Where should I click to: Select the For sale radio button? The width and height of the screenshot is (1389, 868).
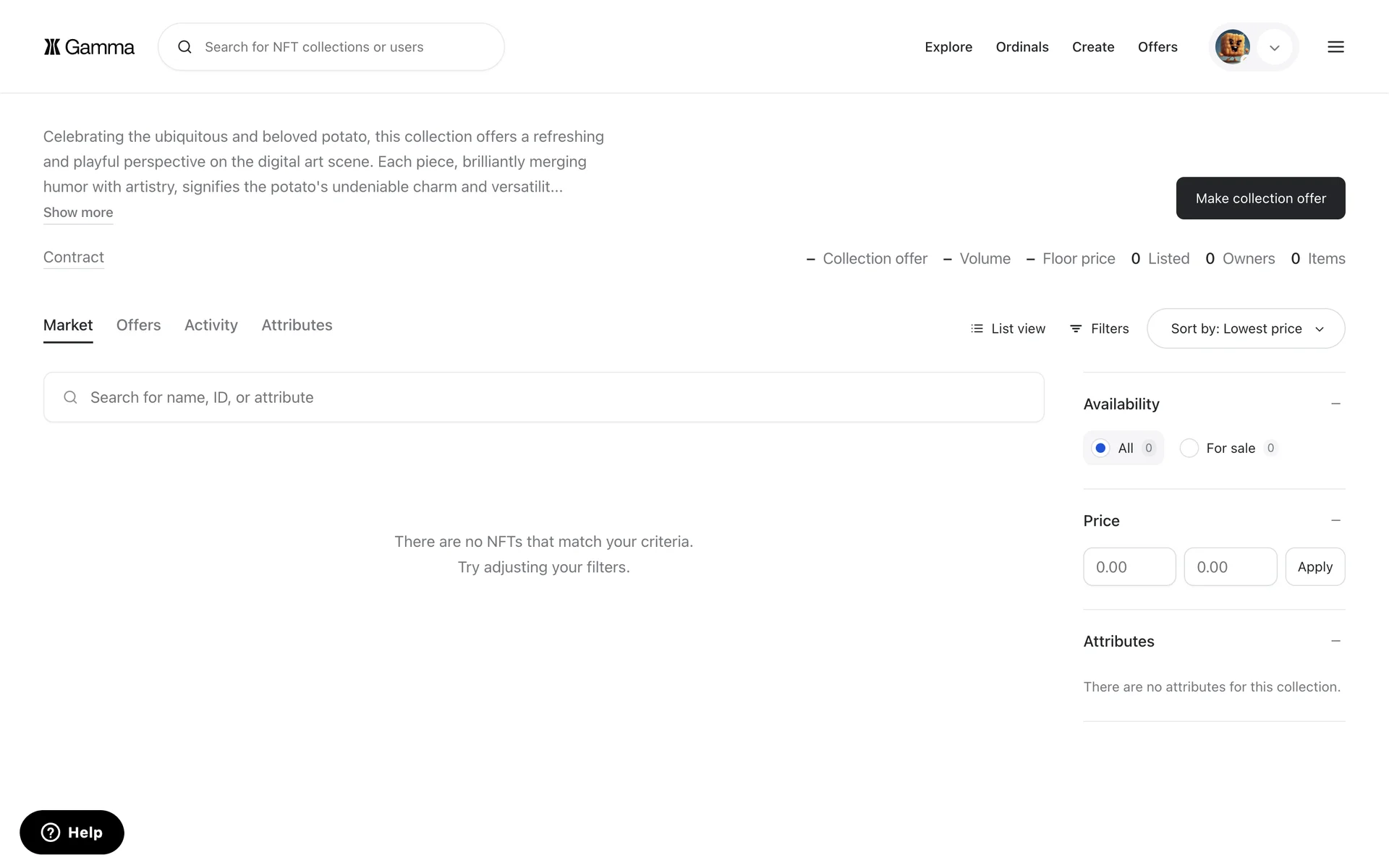click(x=1189, y=448)
